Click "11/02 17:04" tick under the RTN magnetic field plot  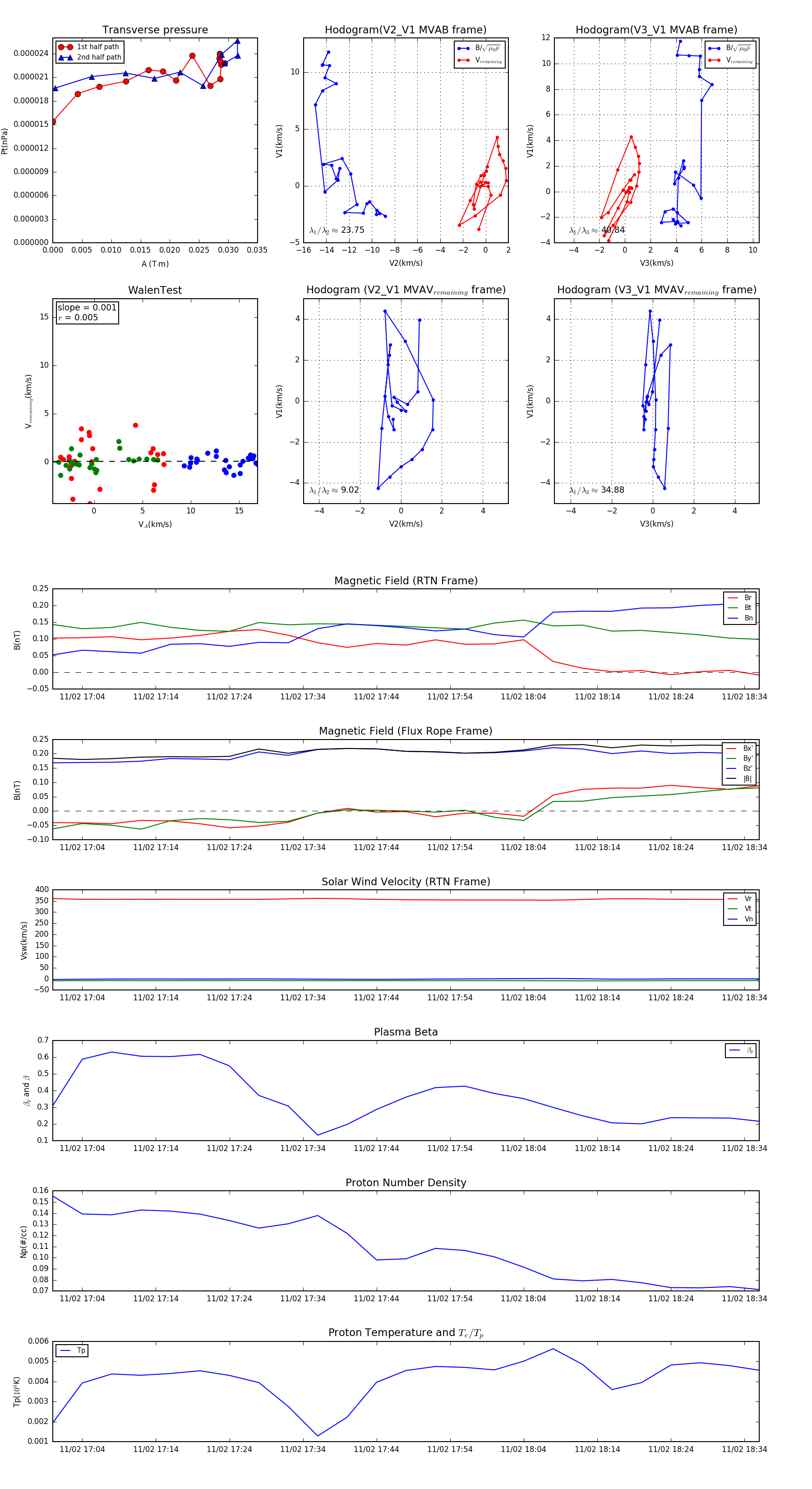point(82,697)
